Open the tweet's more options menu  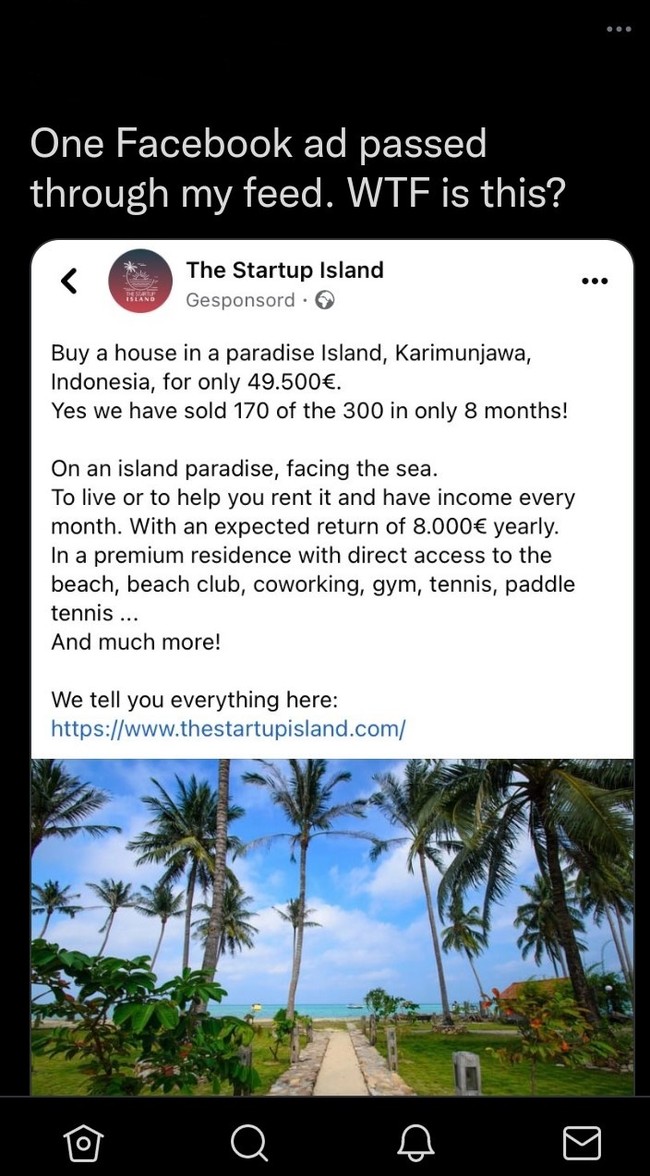tap(619, 29)
